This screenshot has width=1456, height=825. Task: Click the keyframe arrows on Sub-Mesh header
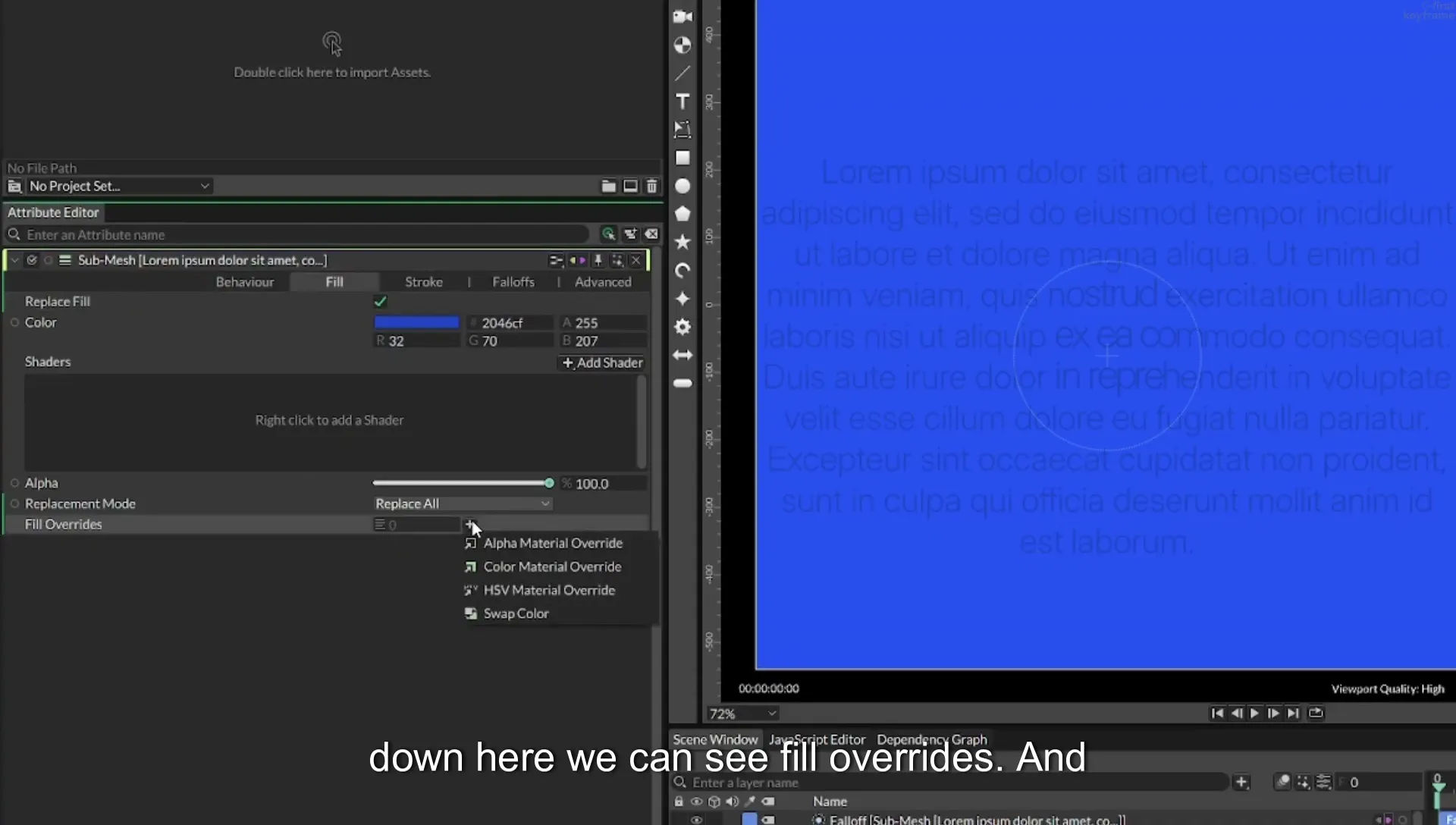577,260
